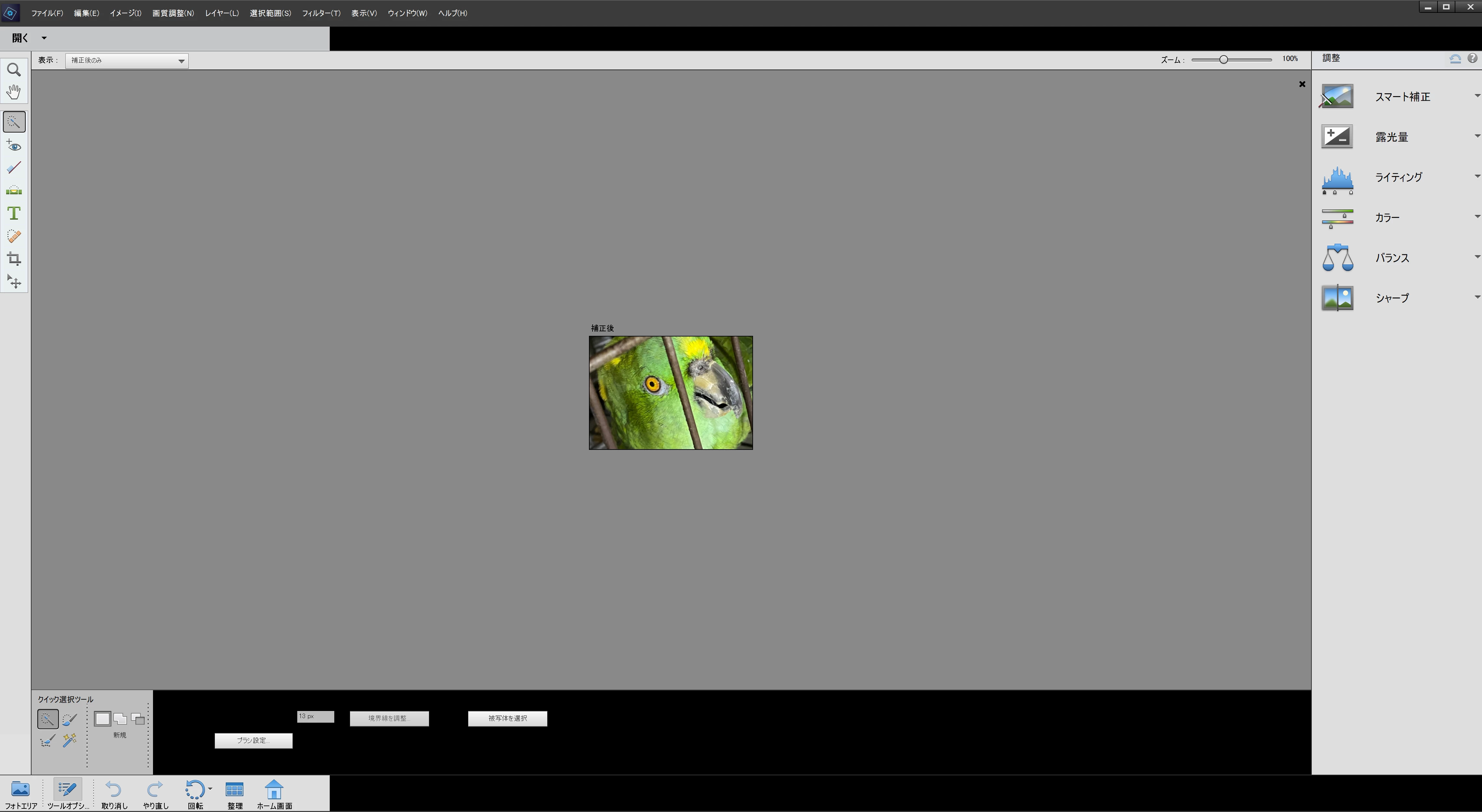The image size is (1482, 812).
Task: Select the Whiten Teeth brush tool
Action: pos(14,167)
